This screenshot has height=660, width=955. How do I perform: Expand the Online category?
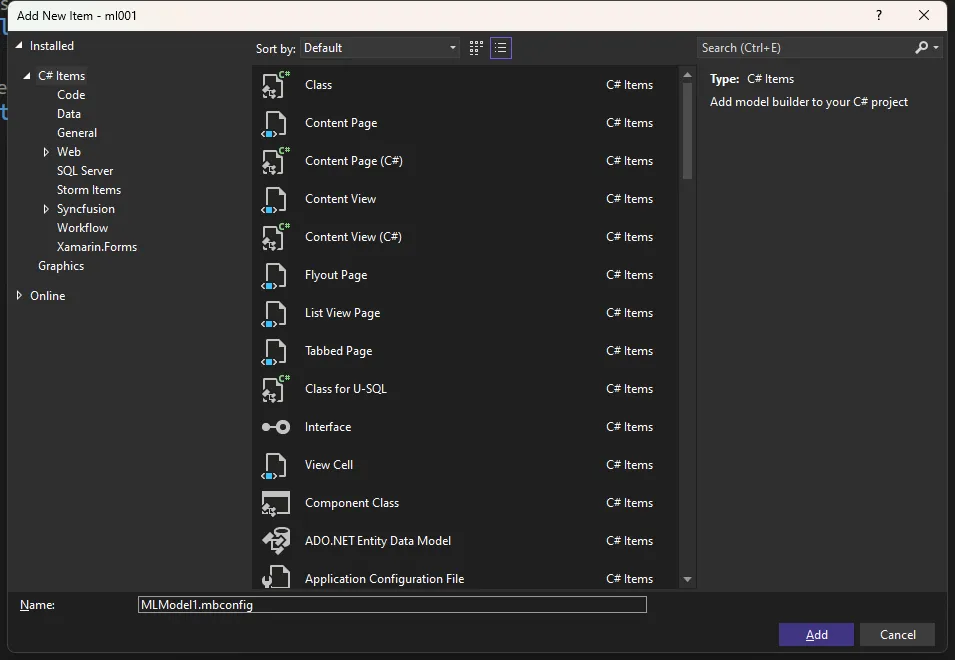click(x=20, y=296)
